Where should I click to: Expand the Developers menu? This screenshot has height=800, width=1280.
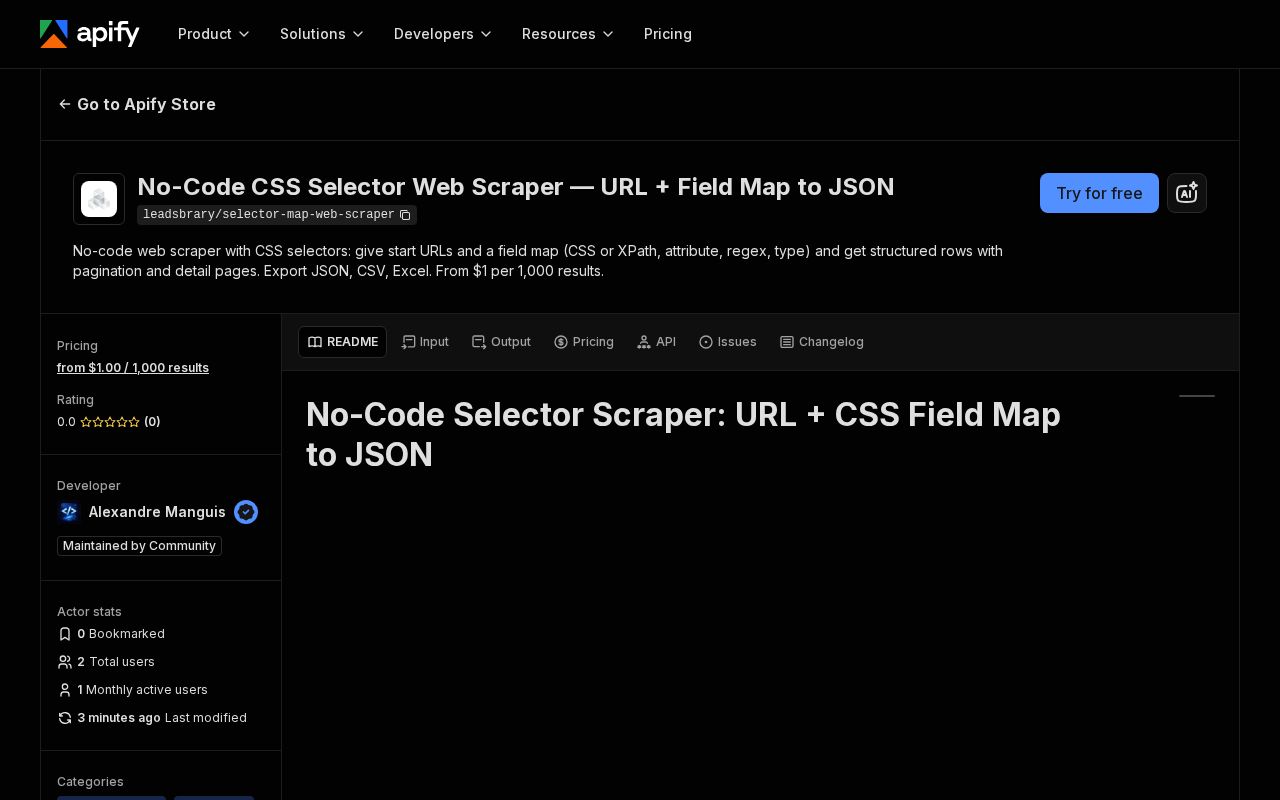tap(443, 34)
